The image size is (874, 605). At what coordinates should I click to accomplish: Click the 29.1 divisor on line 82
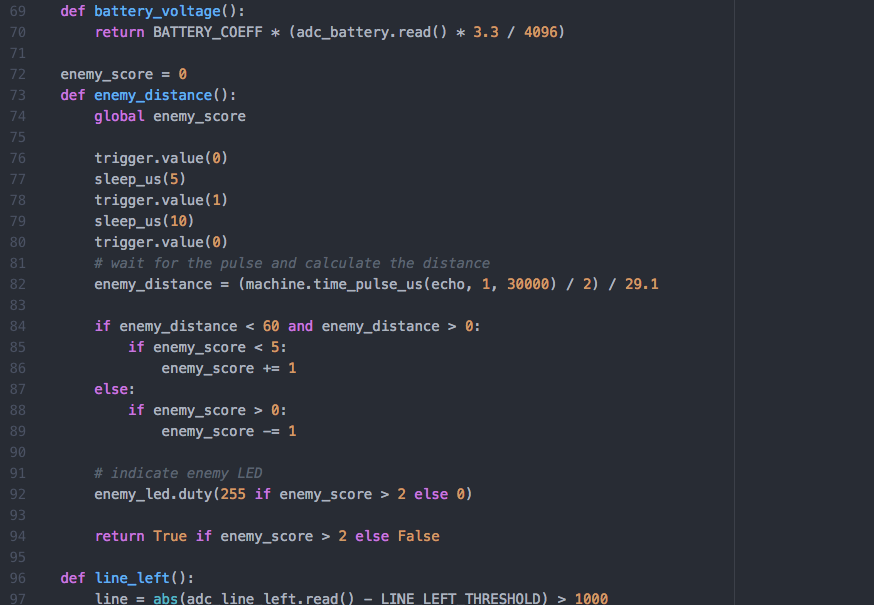(642, 284)
